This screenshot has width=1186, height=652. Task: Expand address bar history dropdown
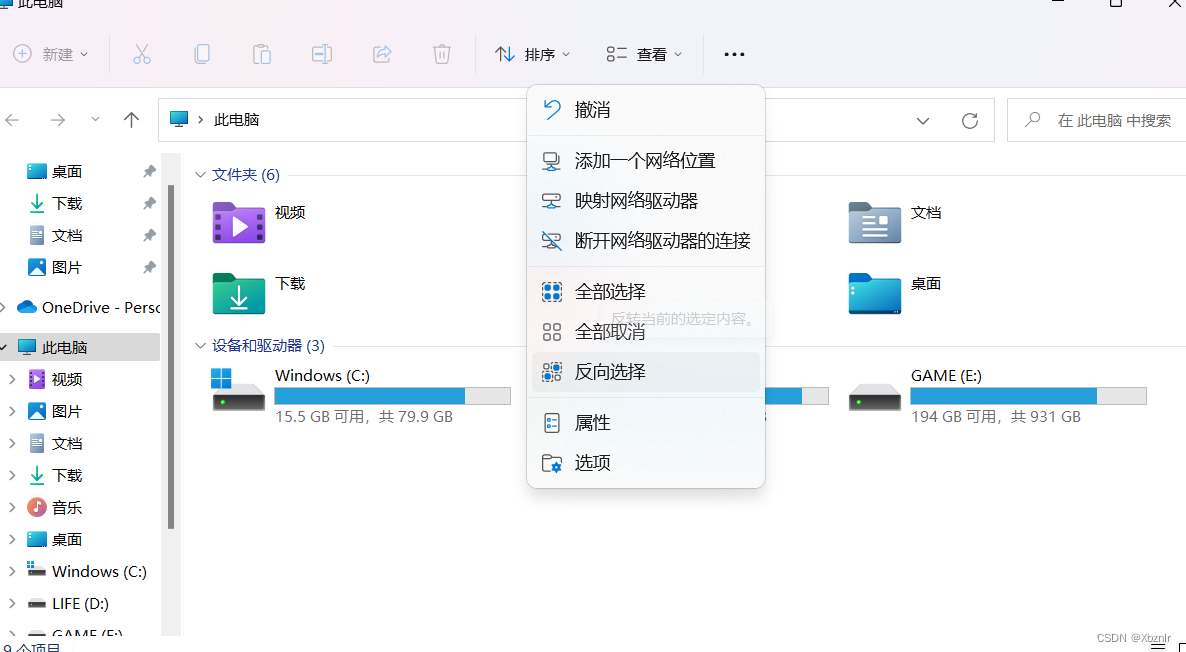pos(923,121)
